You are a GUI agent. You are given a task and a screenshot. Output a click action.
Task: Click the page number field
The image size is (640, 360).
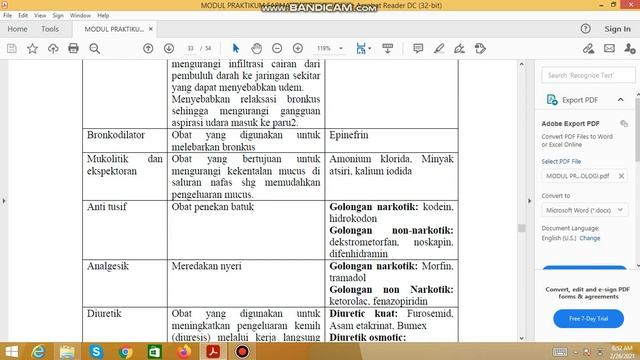click(190, 49)
